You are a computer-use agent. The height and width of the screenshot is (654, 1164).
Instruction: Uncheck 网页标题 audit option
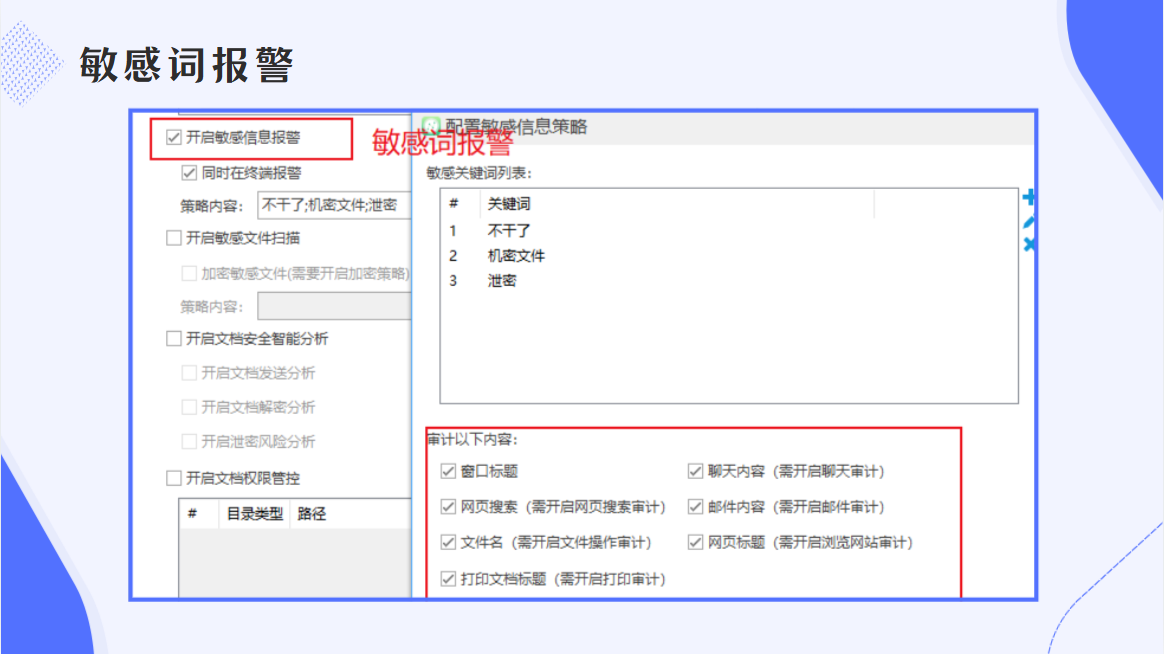(695, 542)
